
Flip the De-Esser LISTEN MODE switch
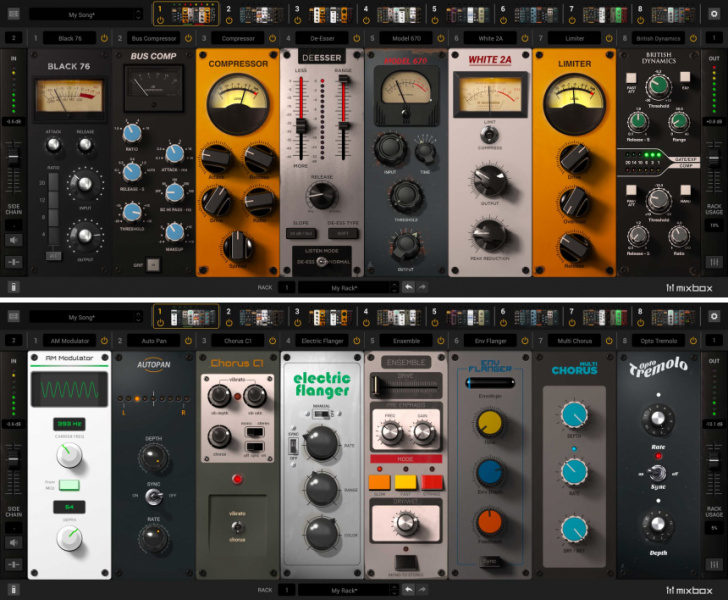pos(322,262)
